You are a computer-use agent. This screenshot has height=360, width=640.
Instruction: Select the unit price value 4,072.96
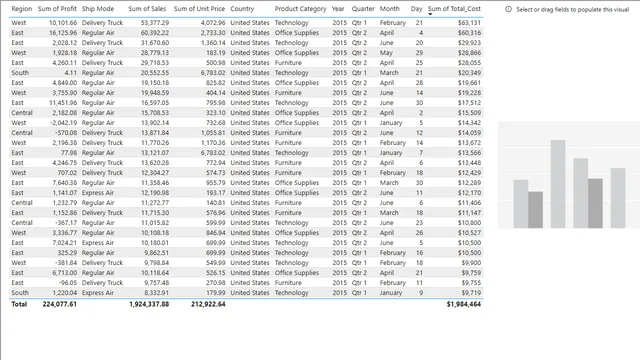tap(213, 23)
